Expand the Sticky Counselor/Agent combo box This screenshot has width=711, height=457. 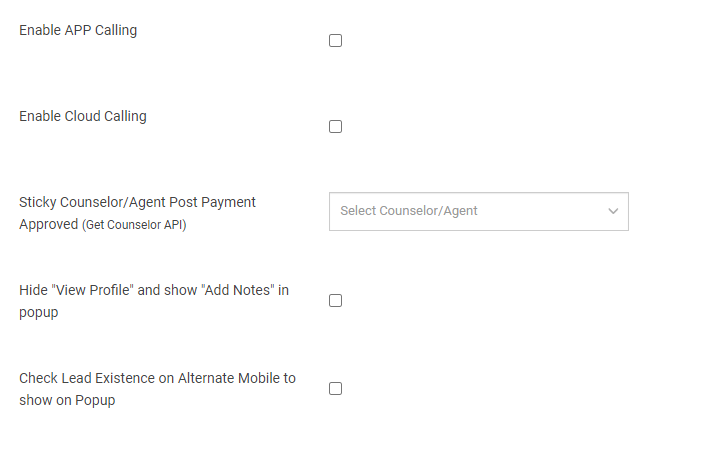pyautogui.click(x=478, y=211)
